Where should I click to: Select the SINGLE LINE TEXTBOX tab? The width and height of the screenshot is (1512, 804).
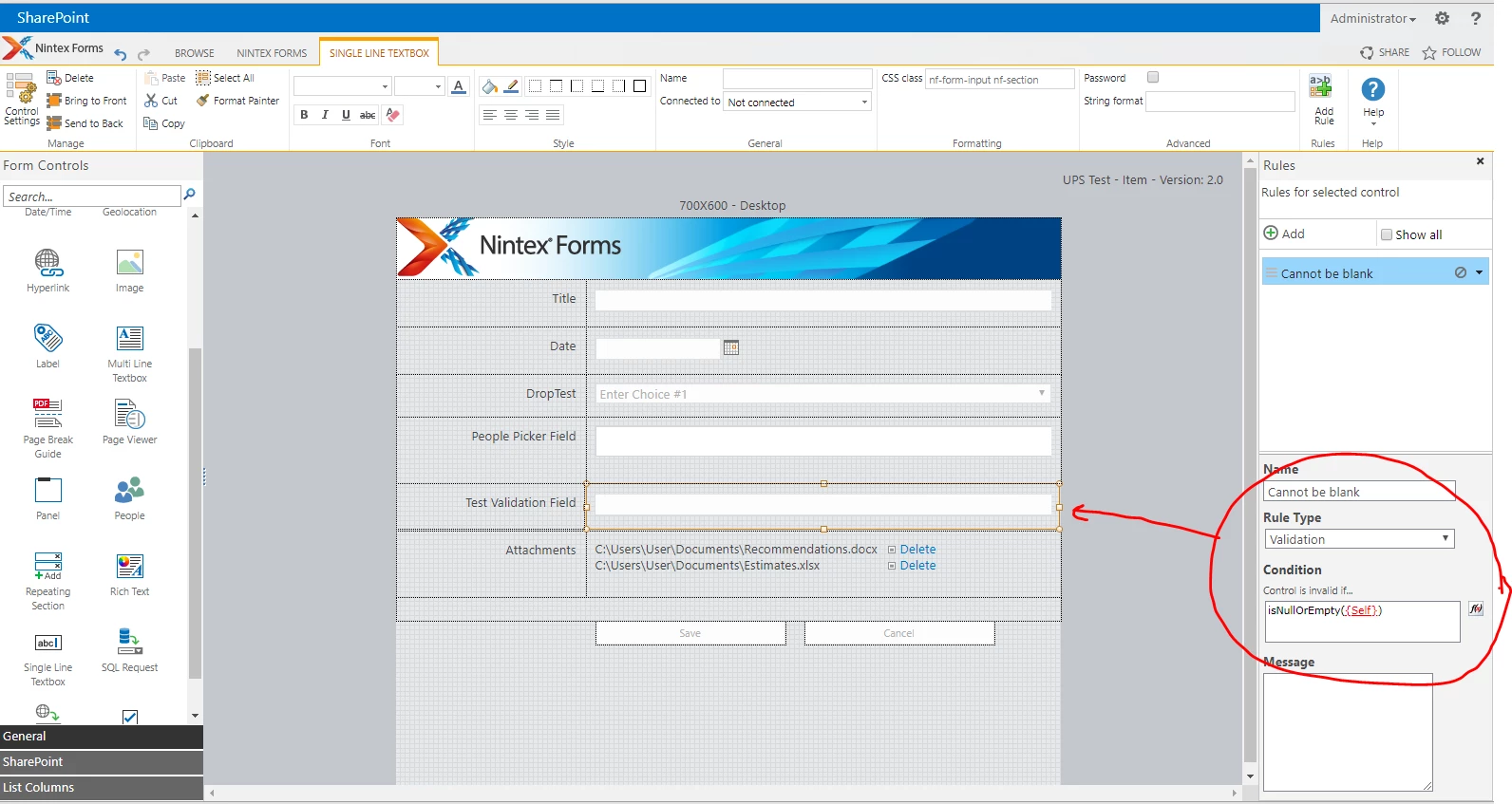pos(379,53)
